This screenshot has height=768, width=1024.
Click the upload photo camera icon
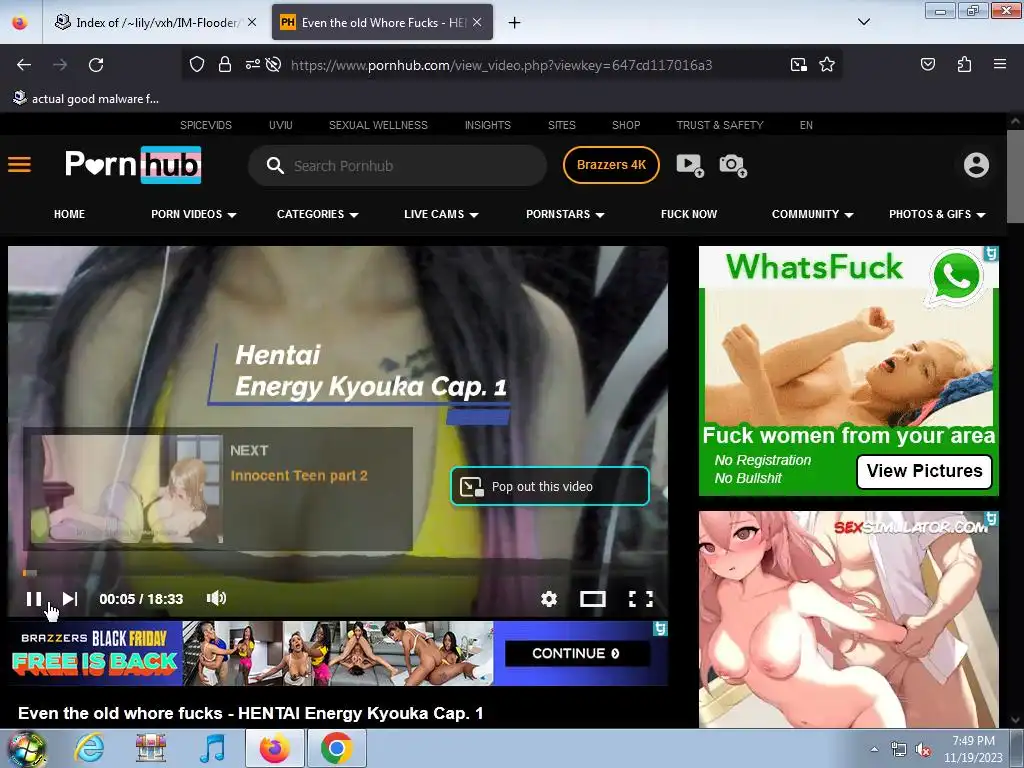[733, 165]
